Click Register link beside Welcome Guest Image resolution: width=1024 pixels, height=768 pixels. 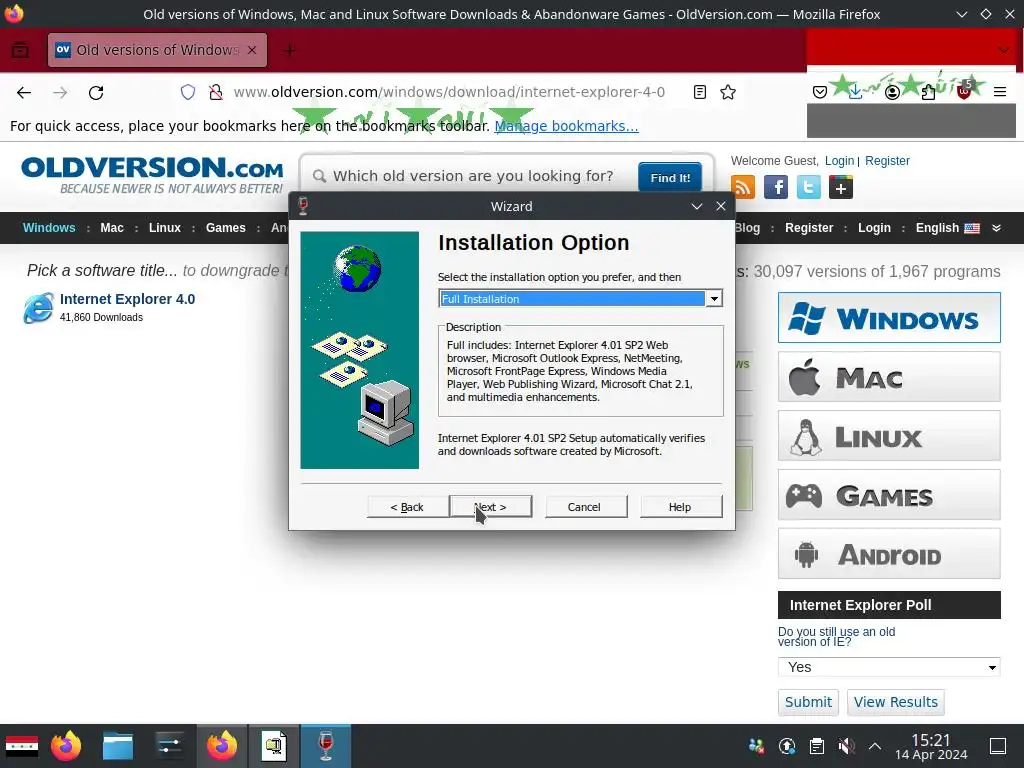point(887,161)
